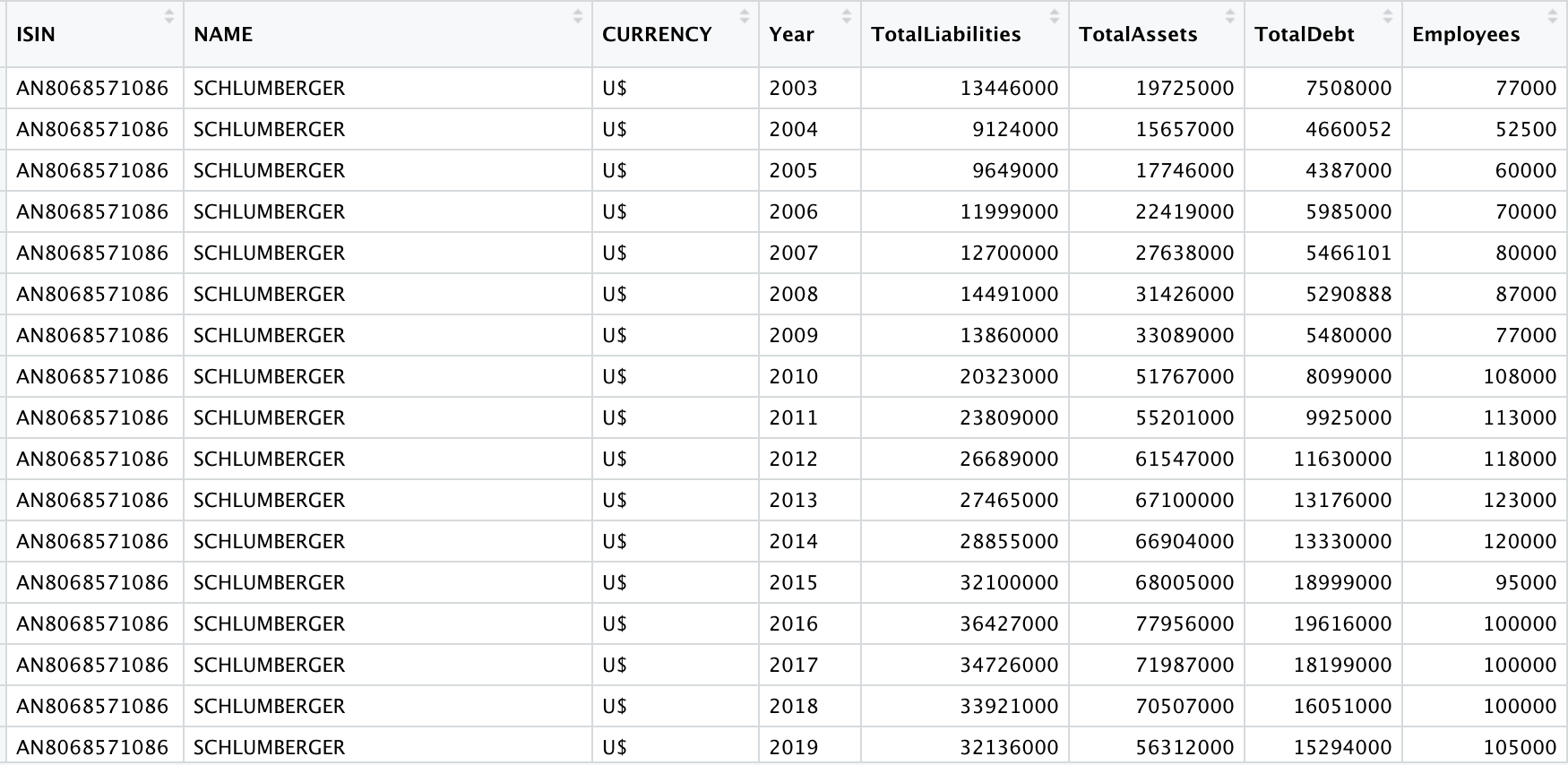Click the TotalLiabilities value 20323000

pos(1009,376)
